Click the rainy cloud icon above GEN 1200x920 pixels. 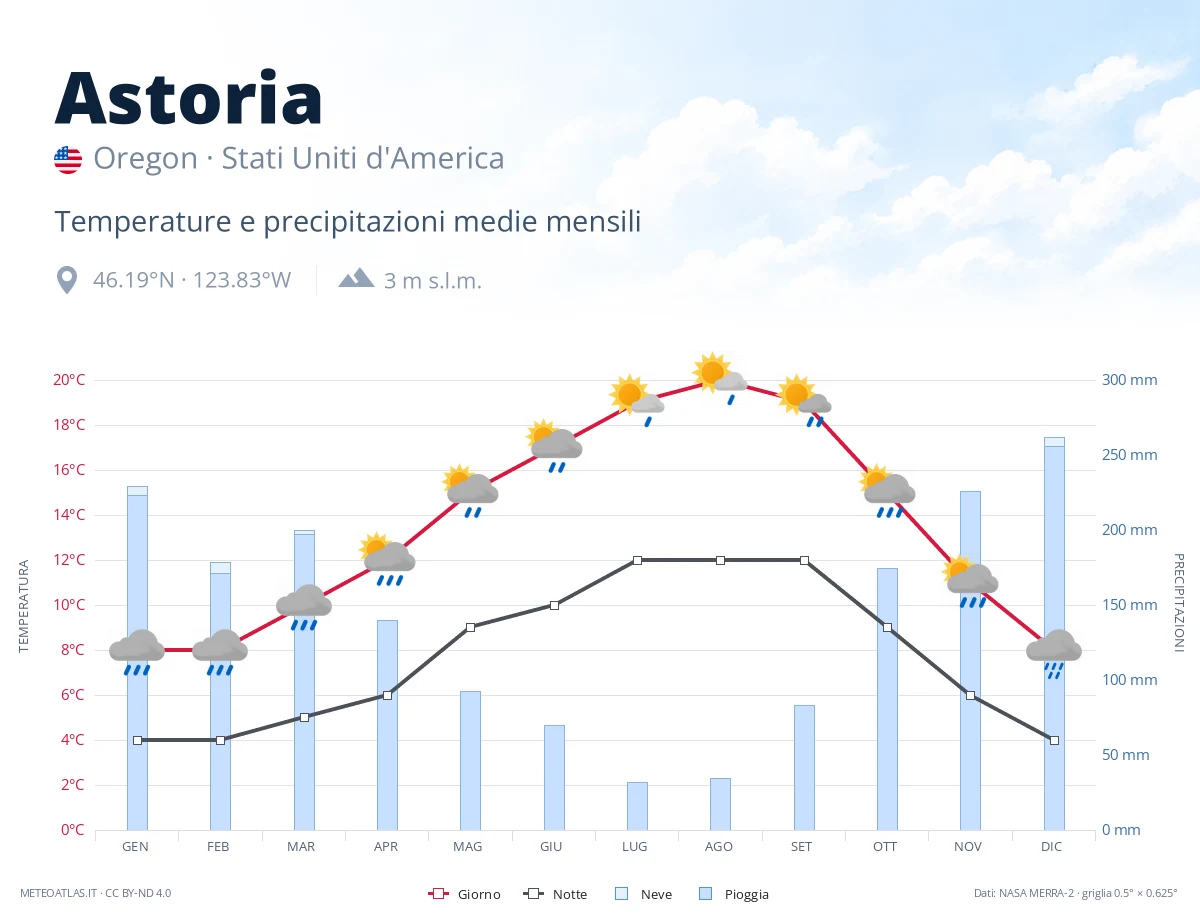coord(137,652)
